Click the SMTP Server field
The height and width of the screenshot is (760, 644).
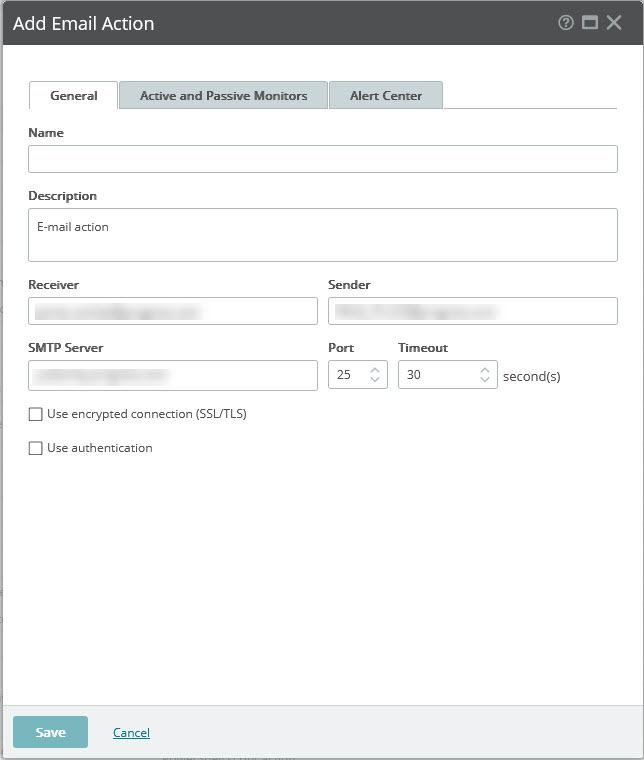click(x=173, y=375)
